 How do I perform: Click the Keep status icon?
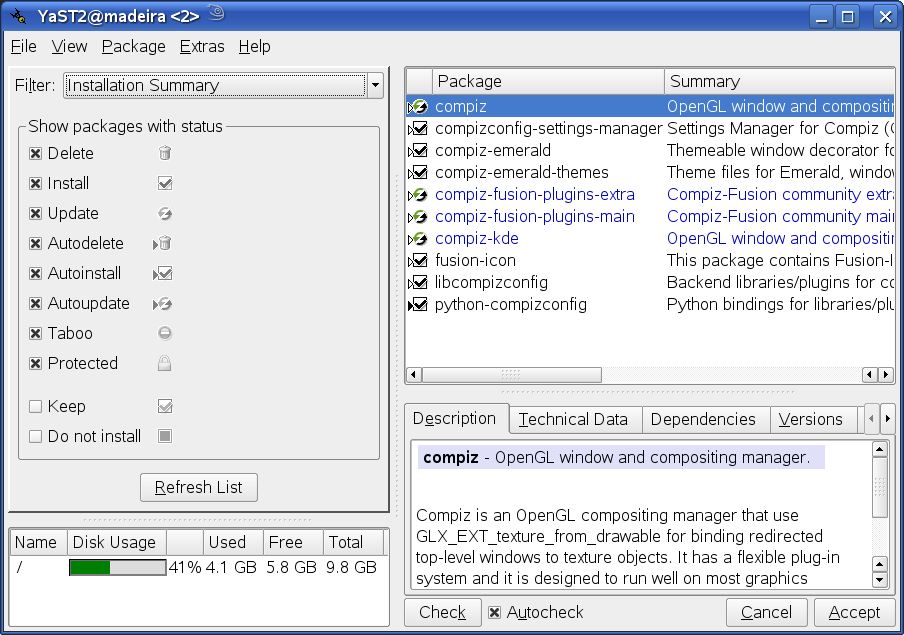click(x=165, y=406)
